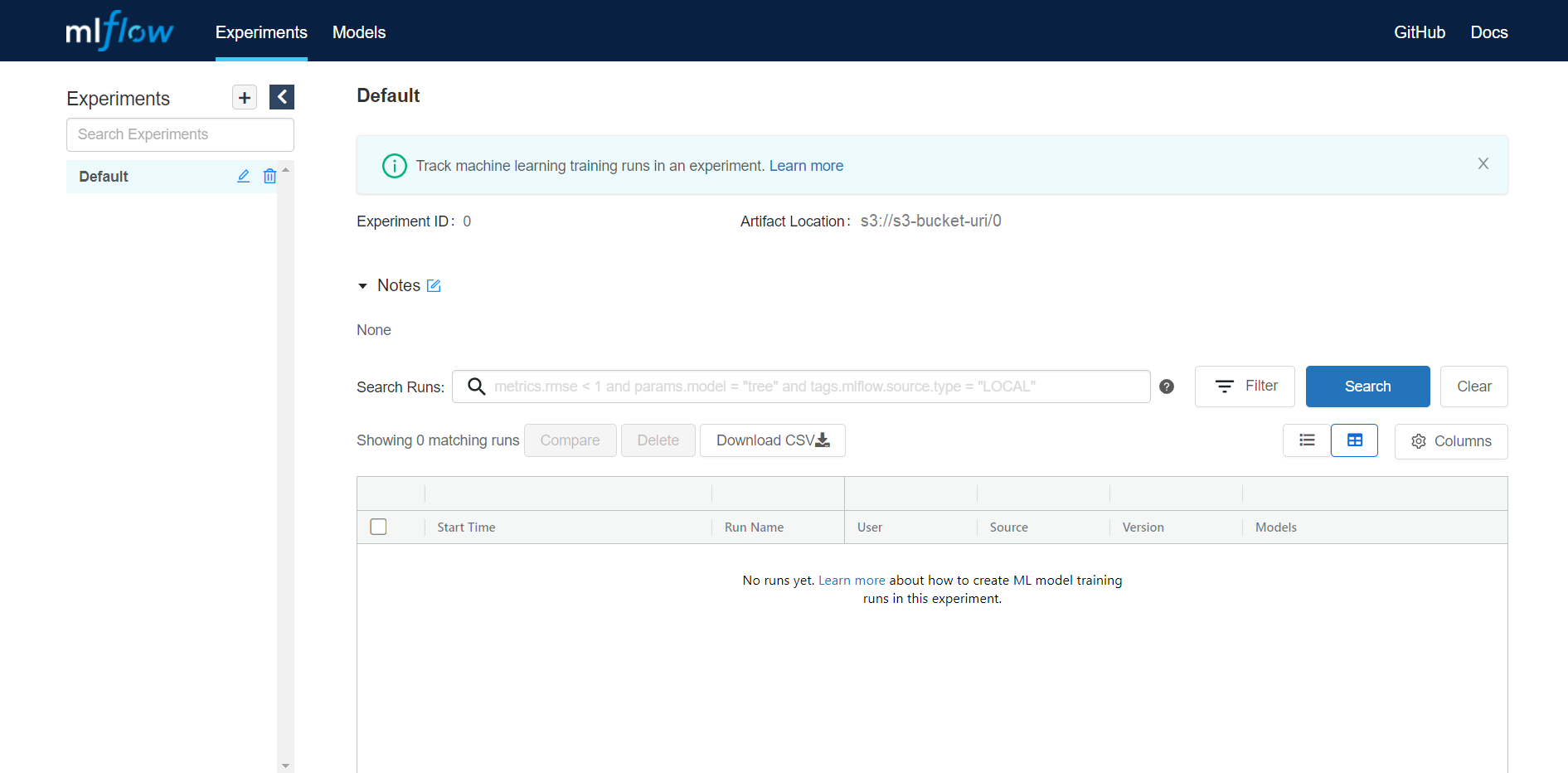Collapse the Experiments sidebar with the chevron

(x=282, y=97)
